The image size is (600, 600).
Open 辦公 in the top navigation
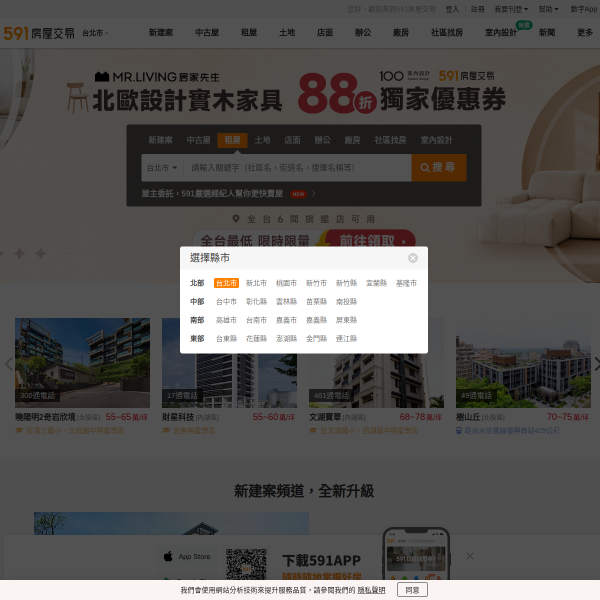tap(363, 33)
